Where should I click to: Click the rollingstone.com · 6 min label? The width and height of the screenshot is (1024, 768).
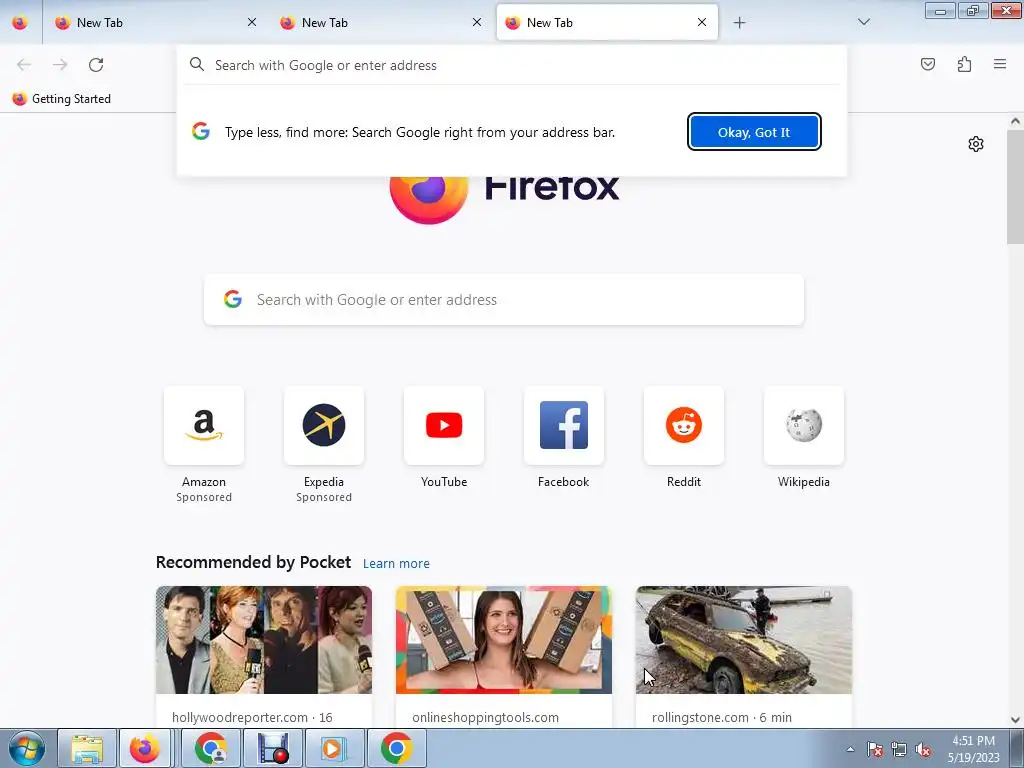tap(722, 717)
